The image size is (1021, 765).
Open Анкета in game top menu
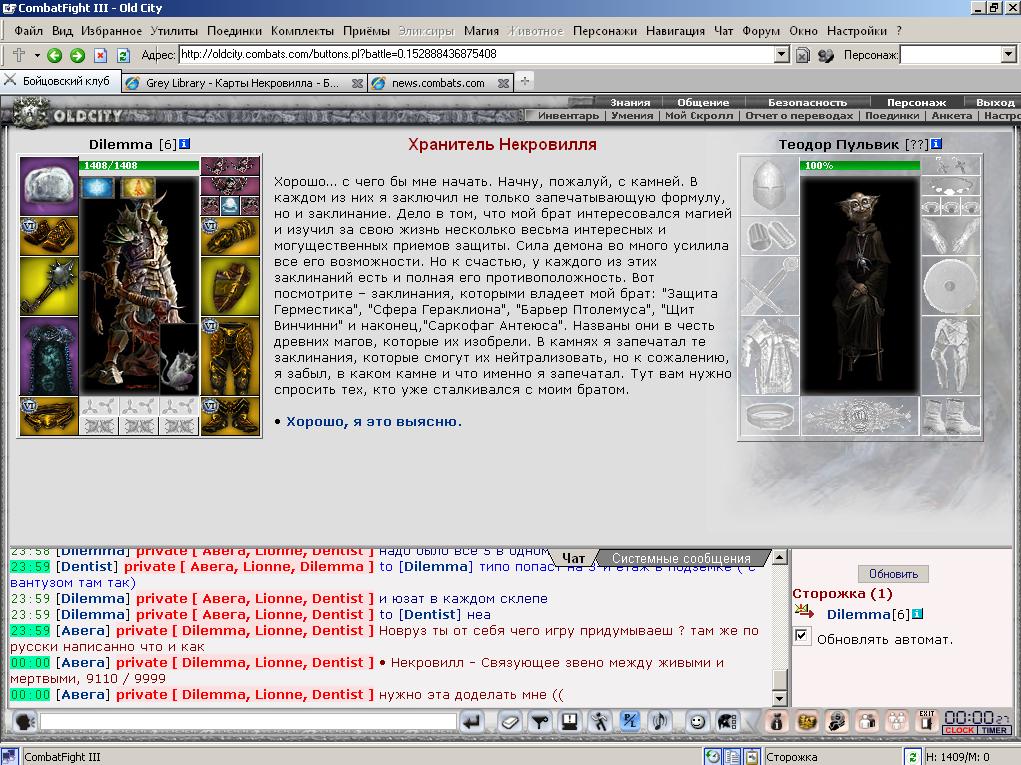(951, 116)
